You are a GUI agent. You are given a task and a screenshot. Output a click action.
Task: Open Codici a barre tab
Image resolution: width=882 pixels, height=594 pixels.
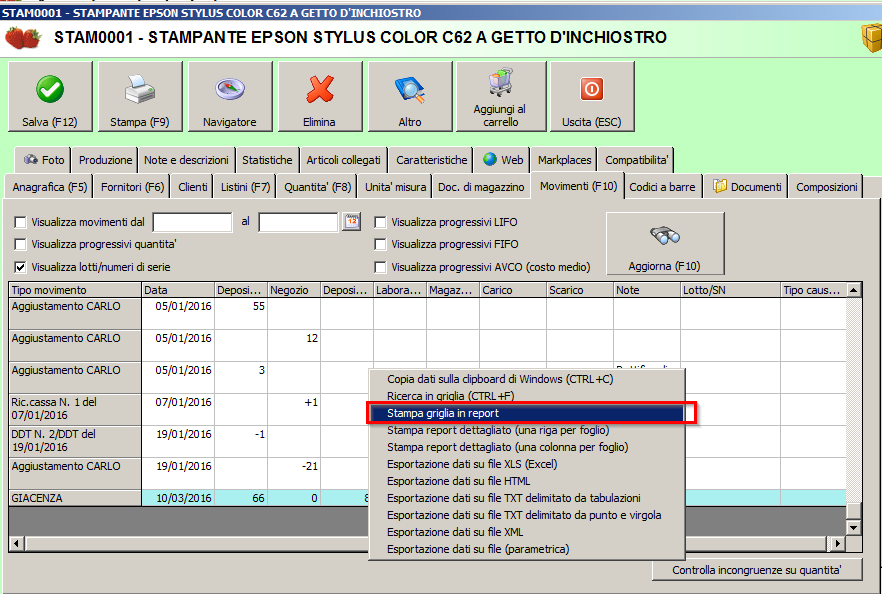point(663,187)
